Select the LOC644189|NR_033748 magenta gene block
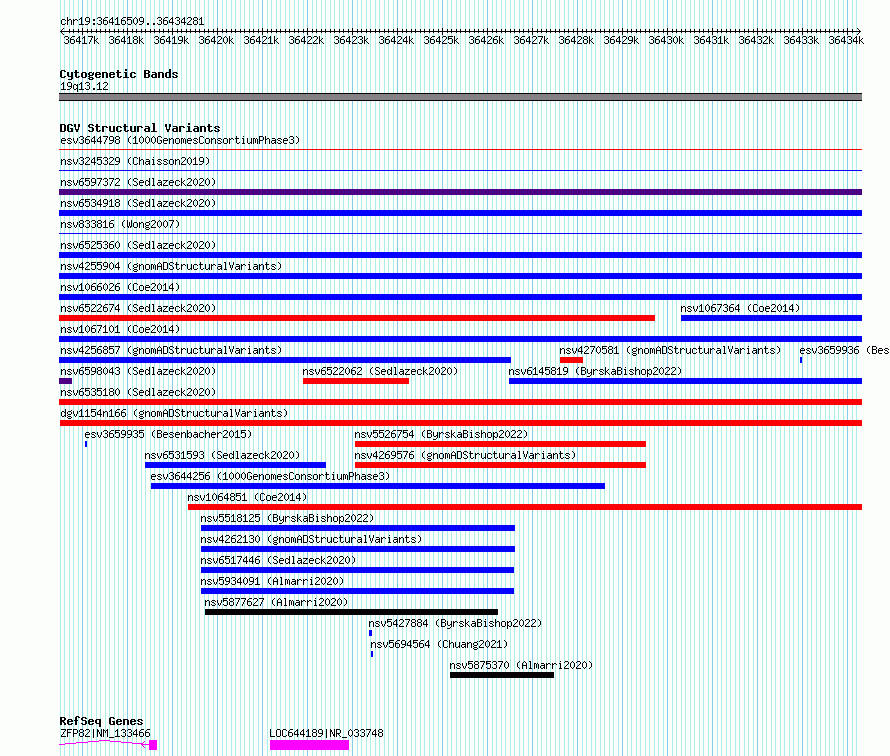The image size is (890, 756). pyautogui.click(x=309, y=745)
